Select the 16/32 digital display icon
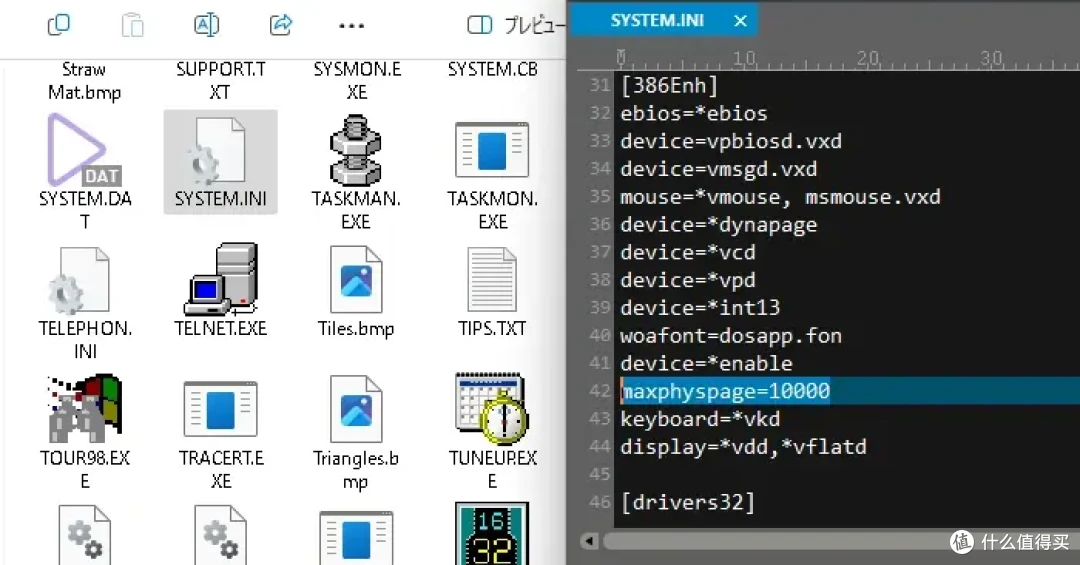 point(492,533)
